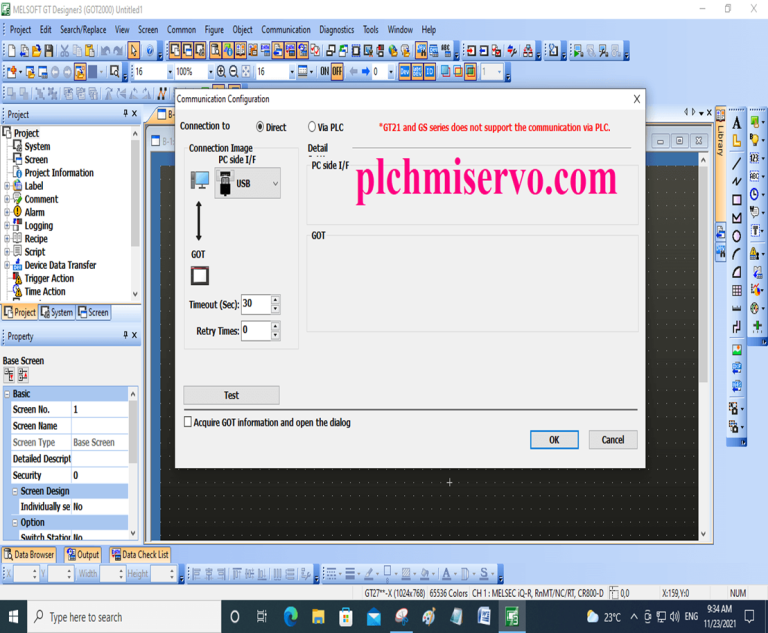Open the PC side I/F USB dropdown
The height and width of the screenshot is (633, 768).
(247, 184)
